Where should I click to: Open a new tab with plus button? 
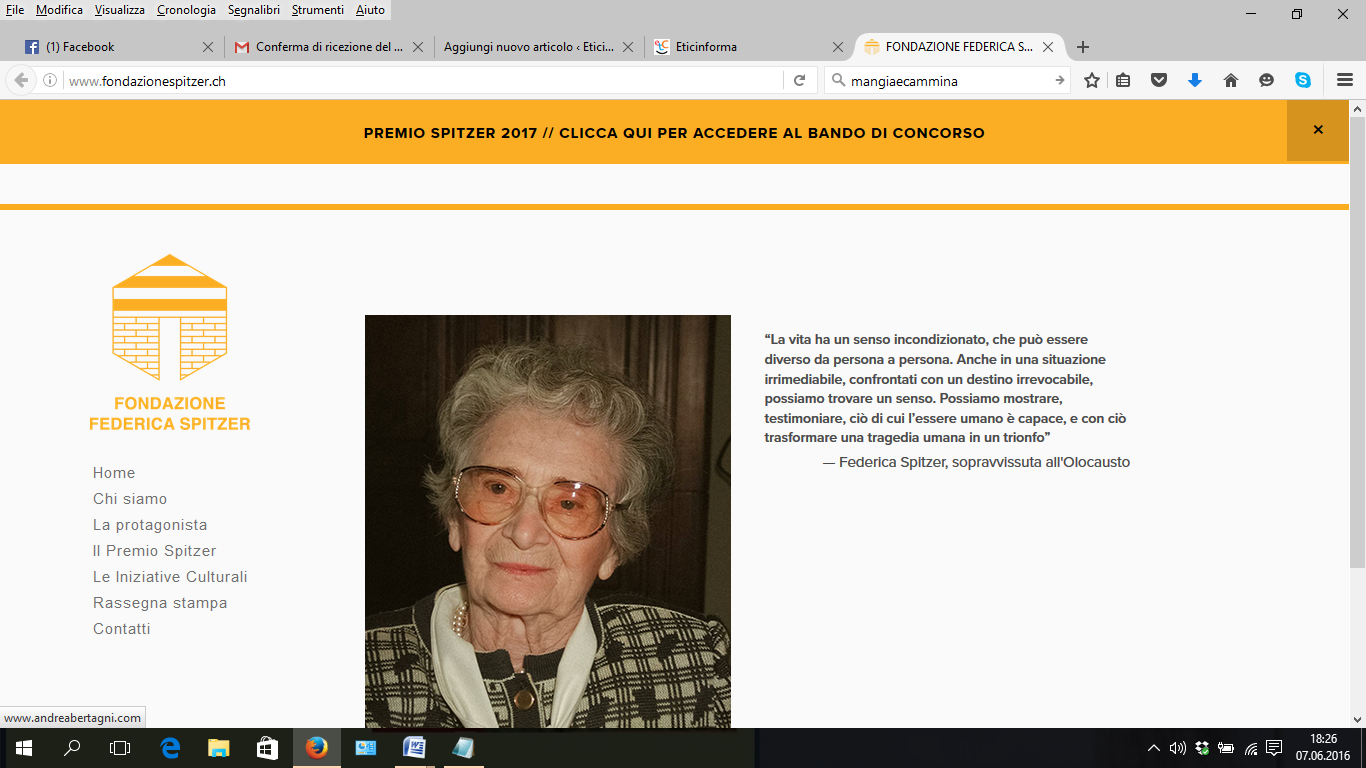(x=1083, y=47)
